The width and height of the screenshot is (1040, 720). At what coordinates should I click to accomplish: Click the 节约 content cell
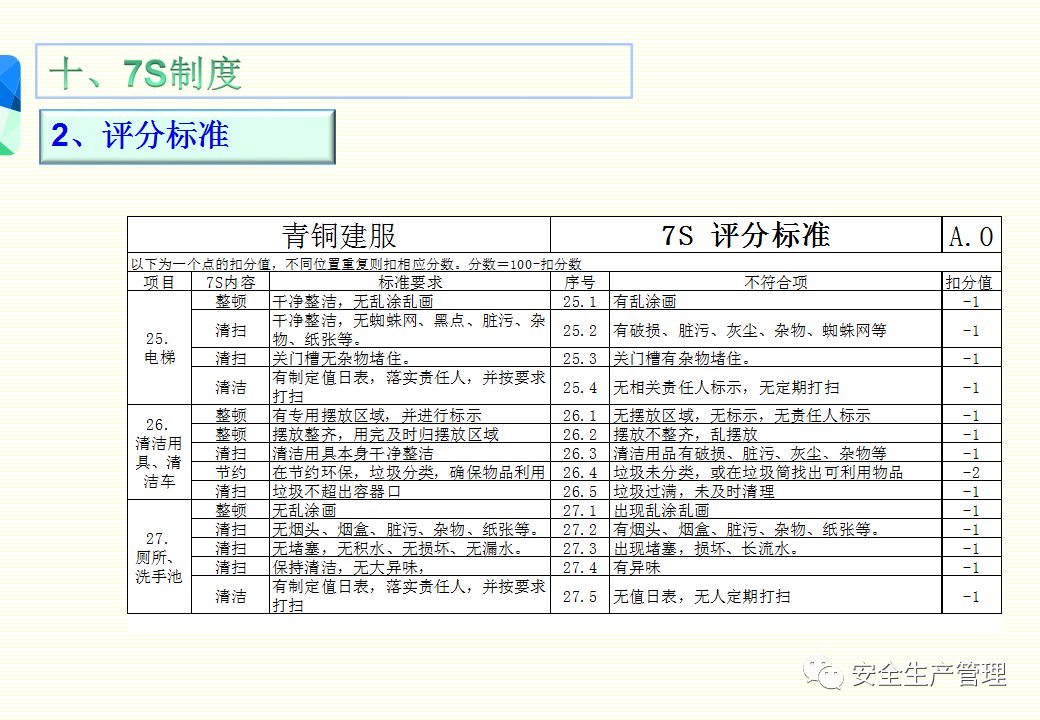tap(230, 472)
